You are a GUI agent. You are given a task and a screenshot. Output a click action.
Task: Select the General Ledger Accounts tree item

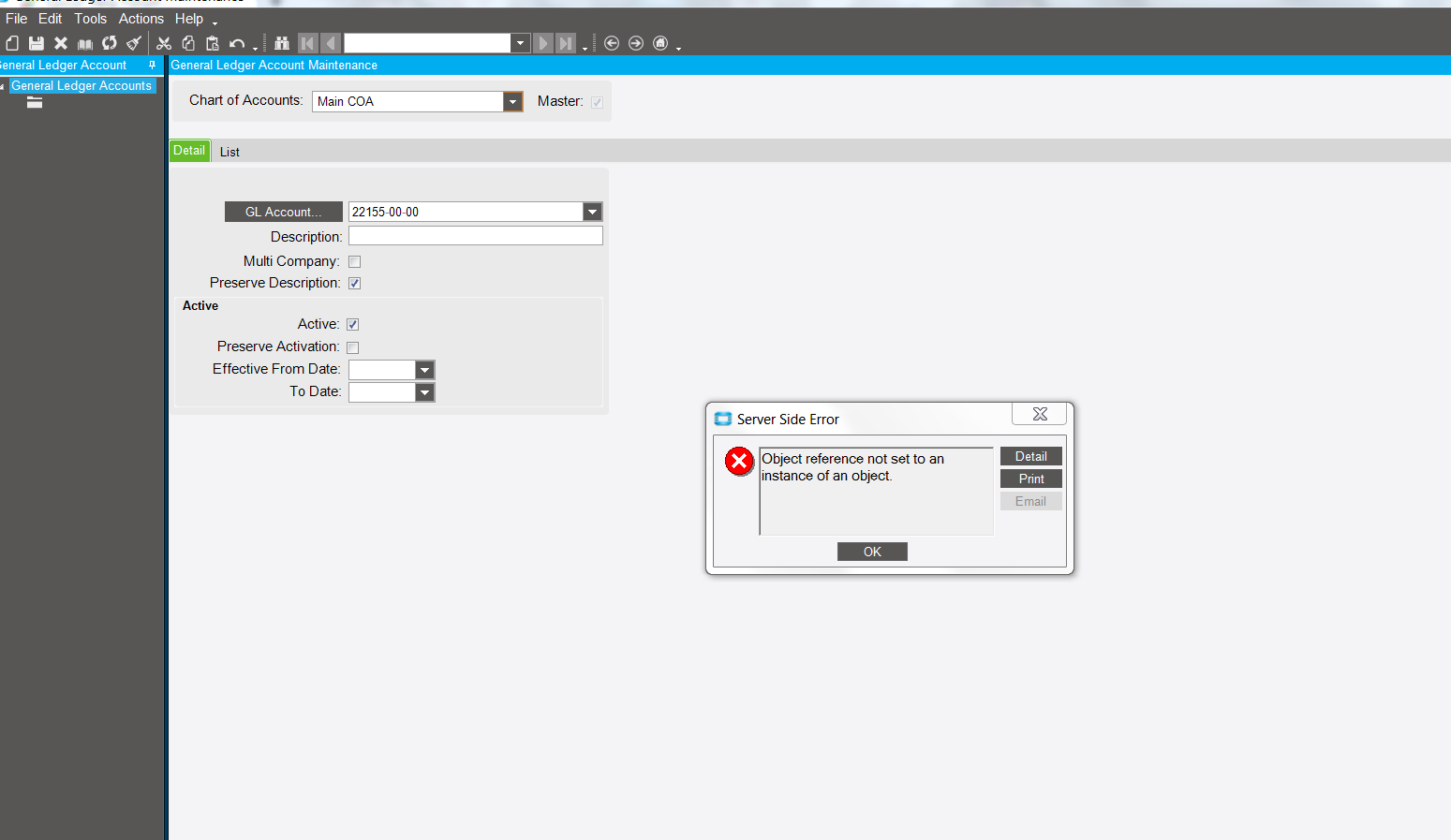(x=81, y=85)
